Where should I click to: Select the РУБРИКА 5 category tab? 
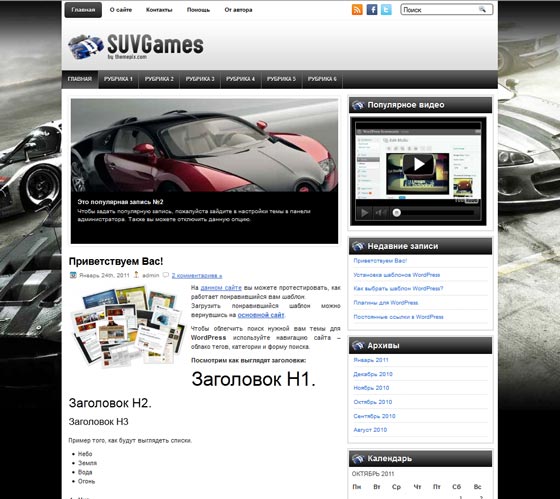[281, 79]
